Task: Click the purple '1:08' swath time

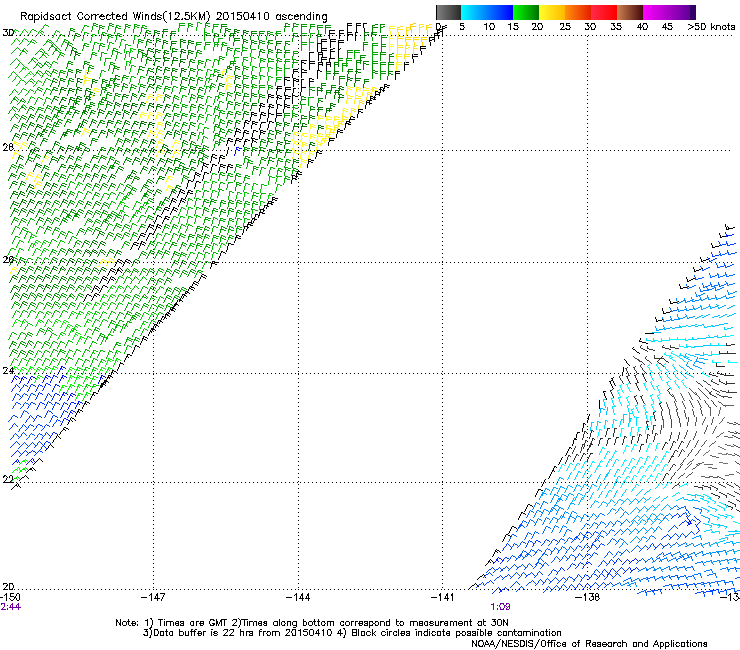Action: point(500,607)
